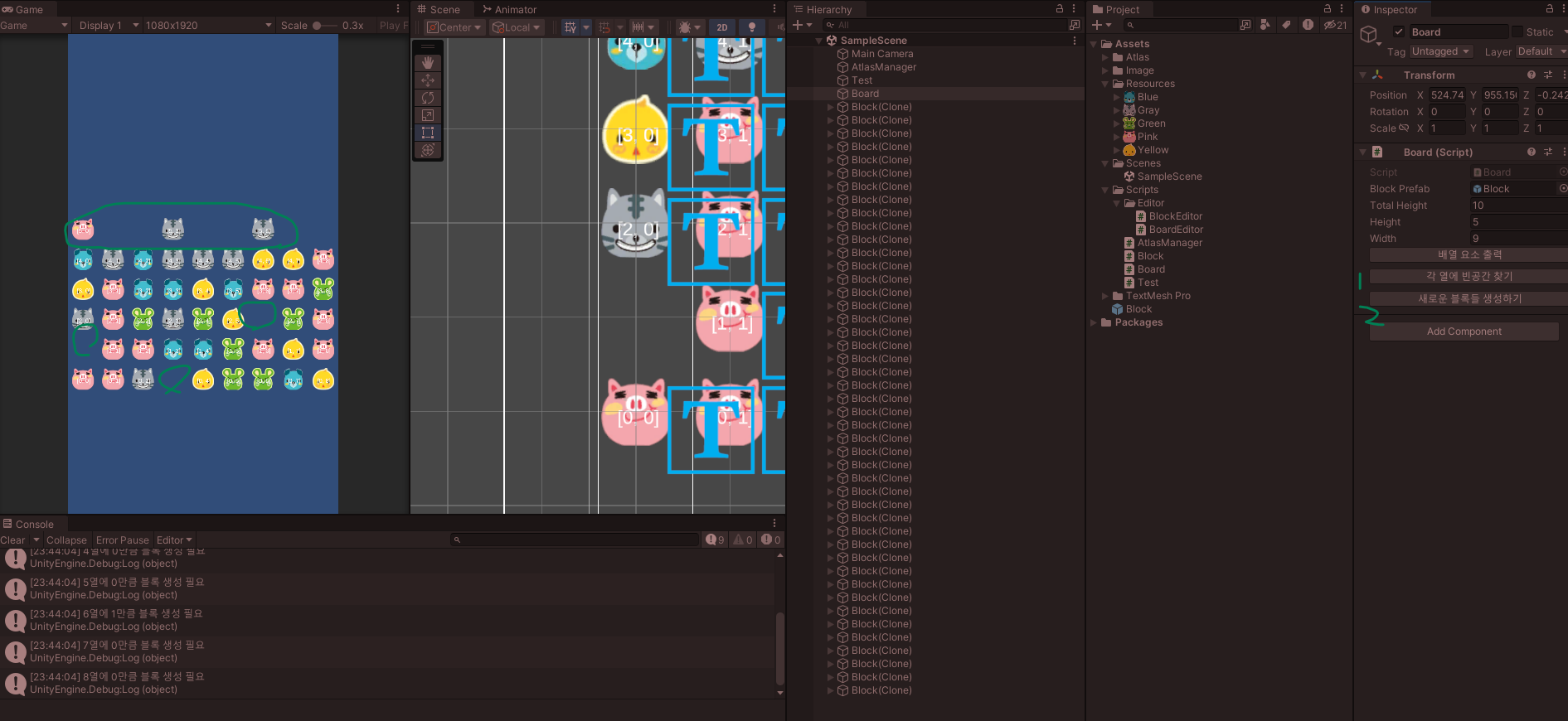The image size is (1568, 721).
Task: Lock the Inspector panel
Action: tap(1550, 9)
